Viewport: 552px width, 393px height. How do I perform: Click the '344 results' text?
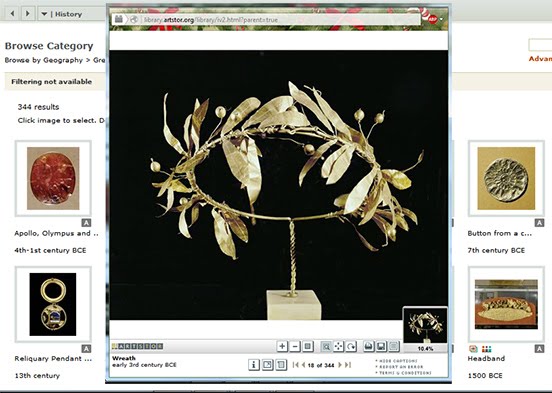38,107
